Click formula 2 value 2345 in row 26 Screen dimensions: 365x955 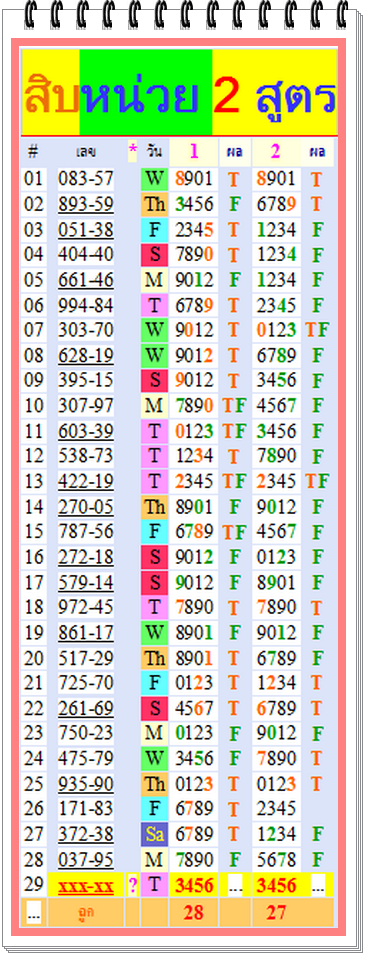click(276, 809)
